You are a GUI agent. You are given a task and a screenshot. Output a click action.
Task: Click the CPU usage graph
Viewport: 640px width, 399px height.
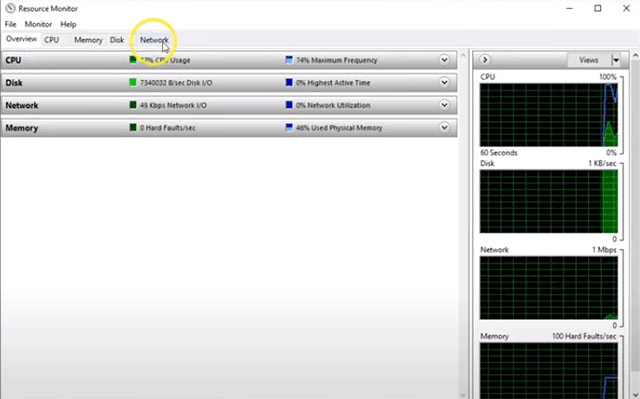coord(549,115)
